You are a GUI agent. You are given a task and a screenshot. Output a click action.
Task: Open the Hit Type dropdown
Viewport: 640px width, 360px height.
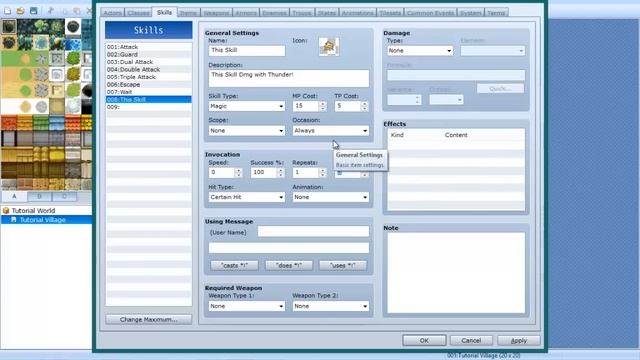[247, 197]
